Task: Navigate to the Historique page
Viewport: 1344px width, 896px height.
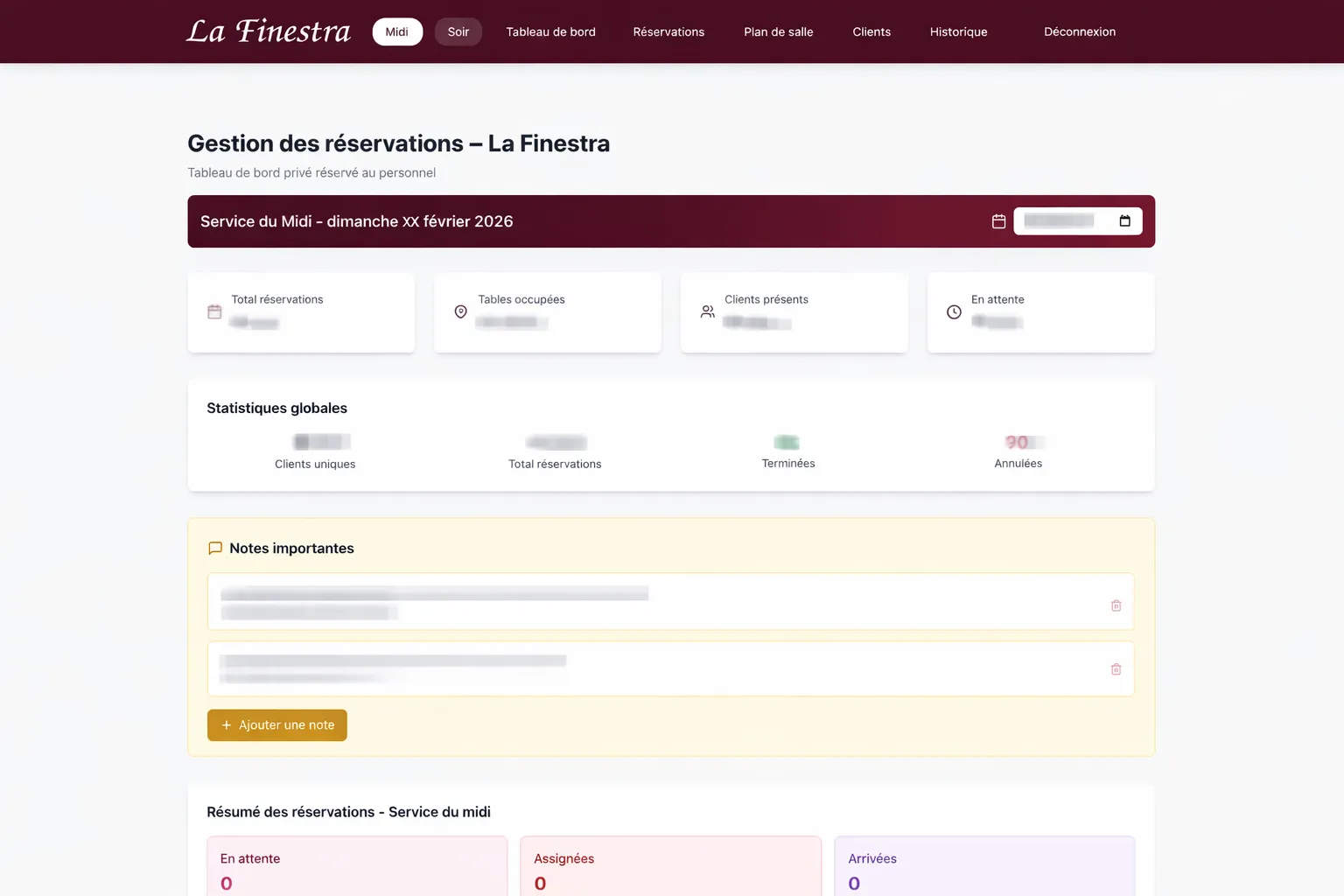Action: click(x=958, y=31)
